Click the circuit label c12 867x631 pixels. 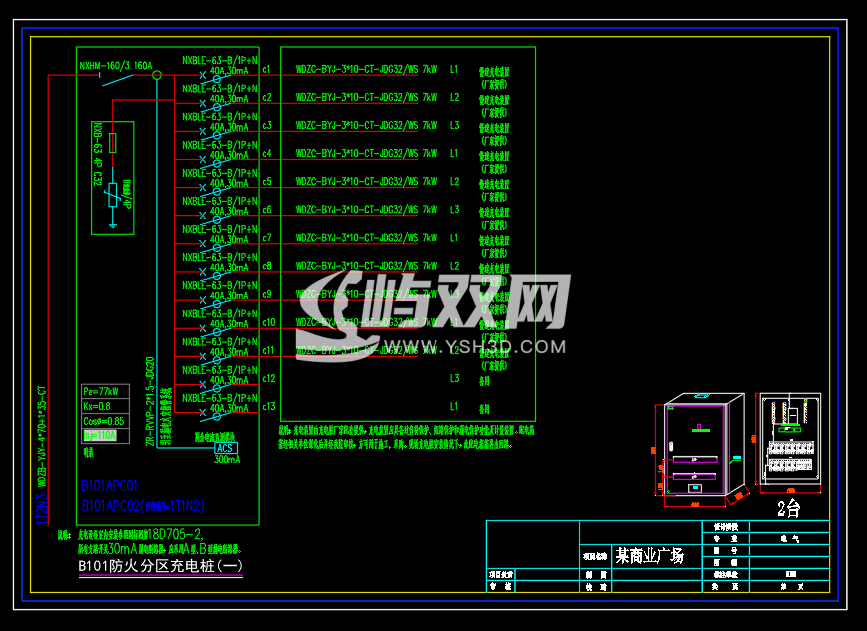(x=269, y=378)
